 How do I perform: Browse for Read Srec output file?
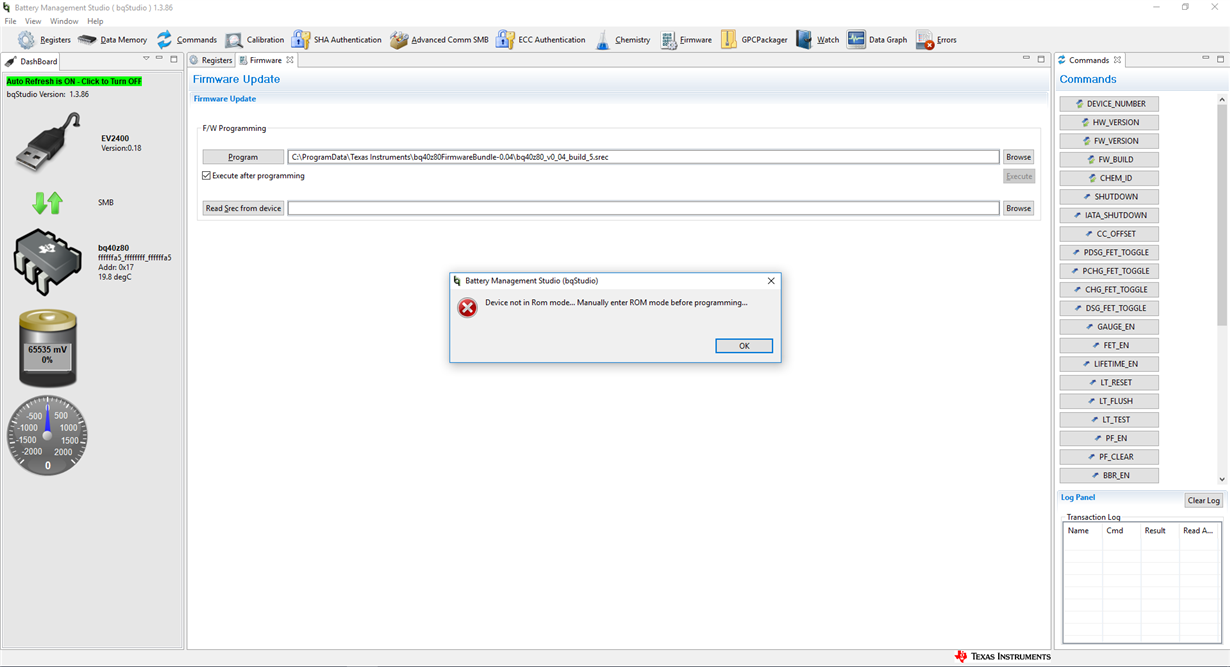(1019, 208)
